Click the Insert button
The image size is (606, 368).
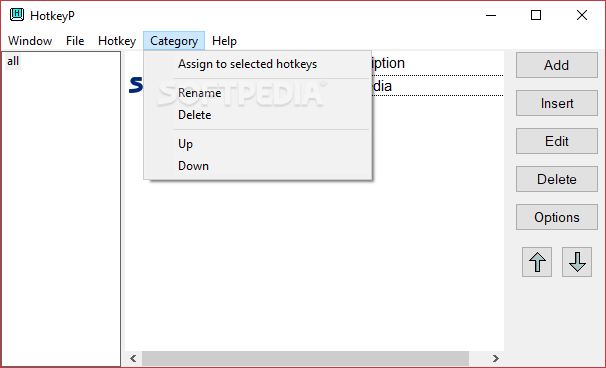pyautogui.click(x=557, y=103)
